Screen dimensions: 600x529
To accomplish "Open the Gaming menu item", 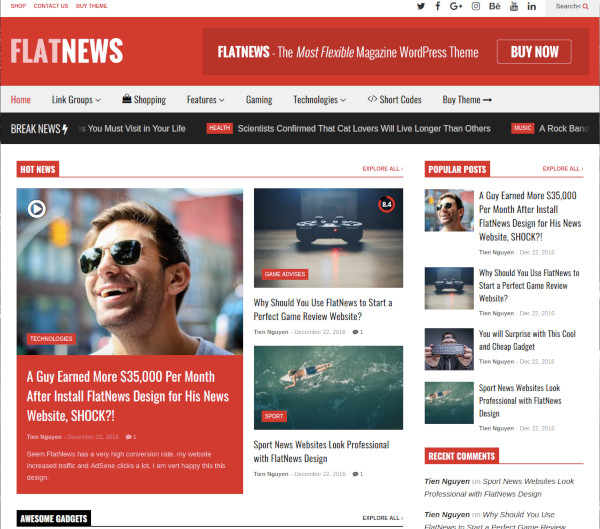I will pos(259,100).
